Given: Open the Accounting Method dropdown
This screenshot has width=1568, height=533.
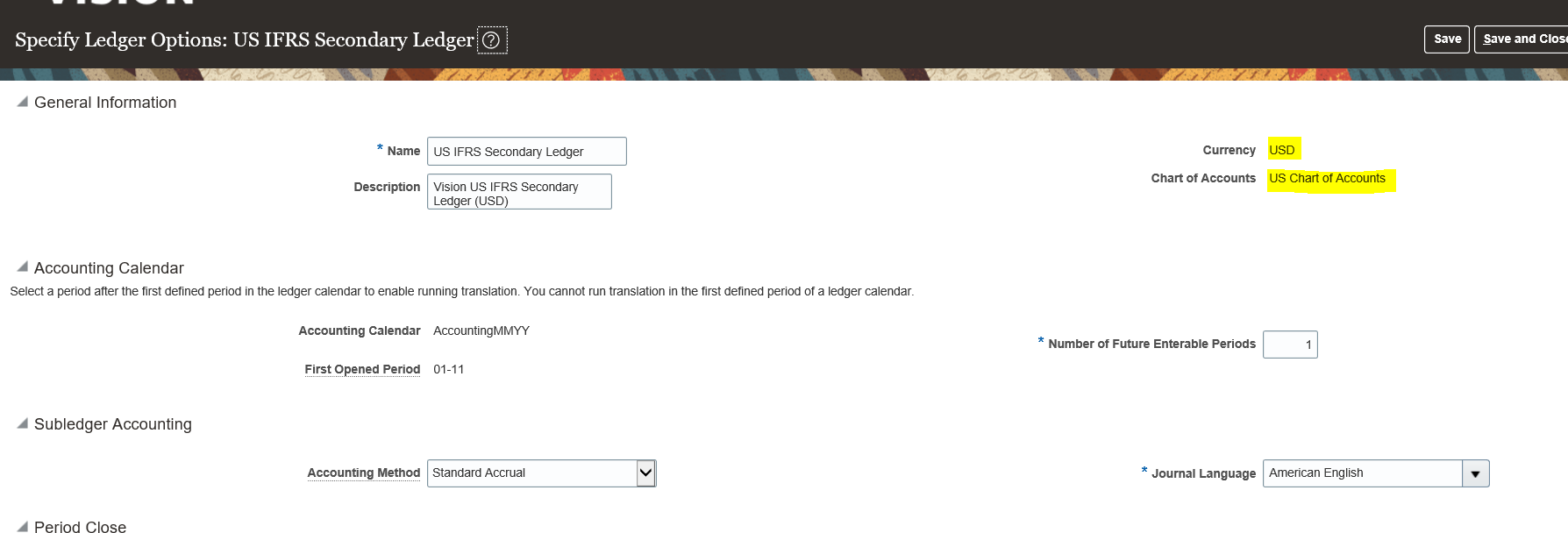Looking at the screenshot, I should [x=645, y=473].
